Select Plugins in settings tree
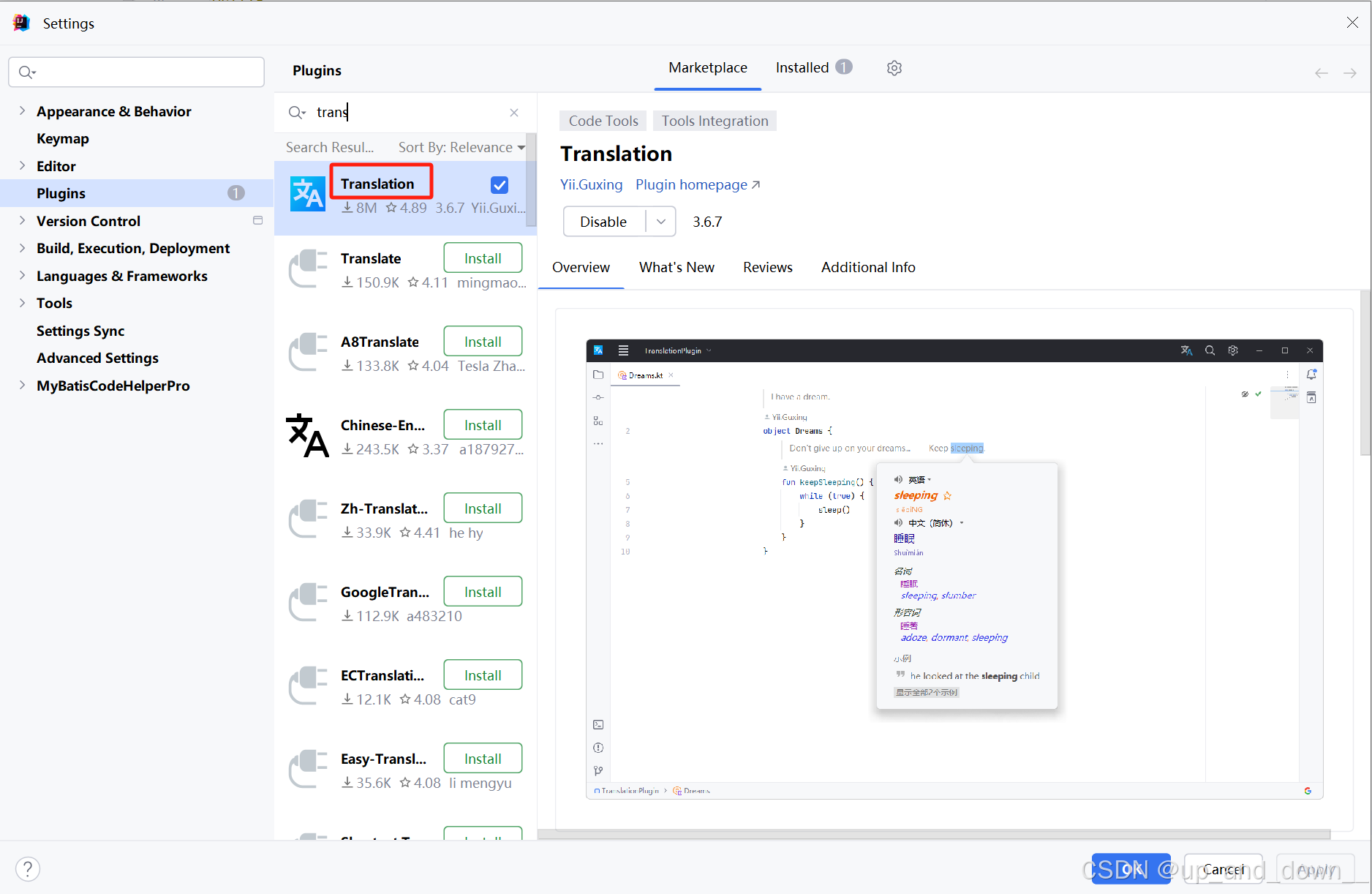The image size is (1372, 894). [x=137, y=193]
